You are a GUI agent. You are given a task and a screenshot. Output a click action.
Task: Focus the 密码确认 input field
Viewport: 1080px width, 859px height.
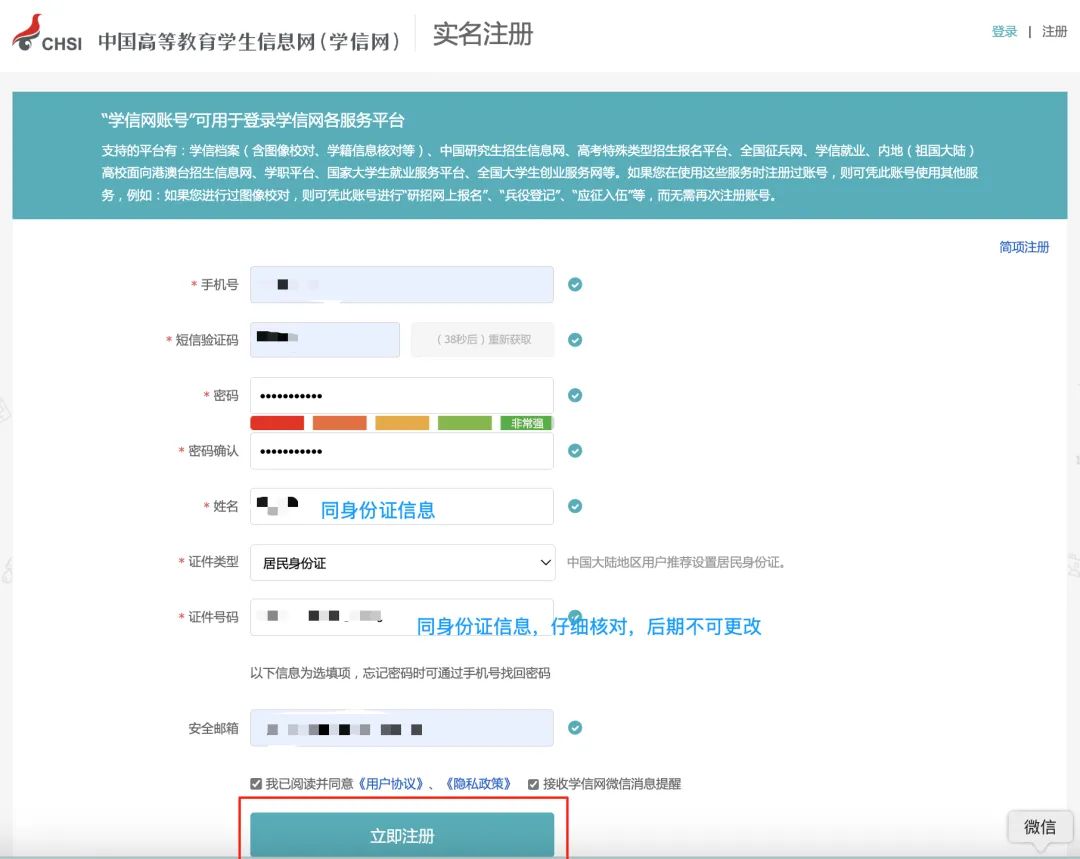click(x=402, y=451)
